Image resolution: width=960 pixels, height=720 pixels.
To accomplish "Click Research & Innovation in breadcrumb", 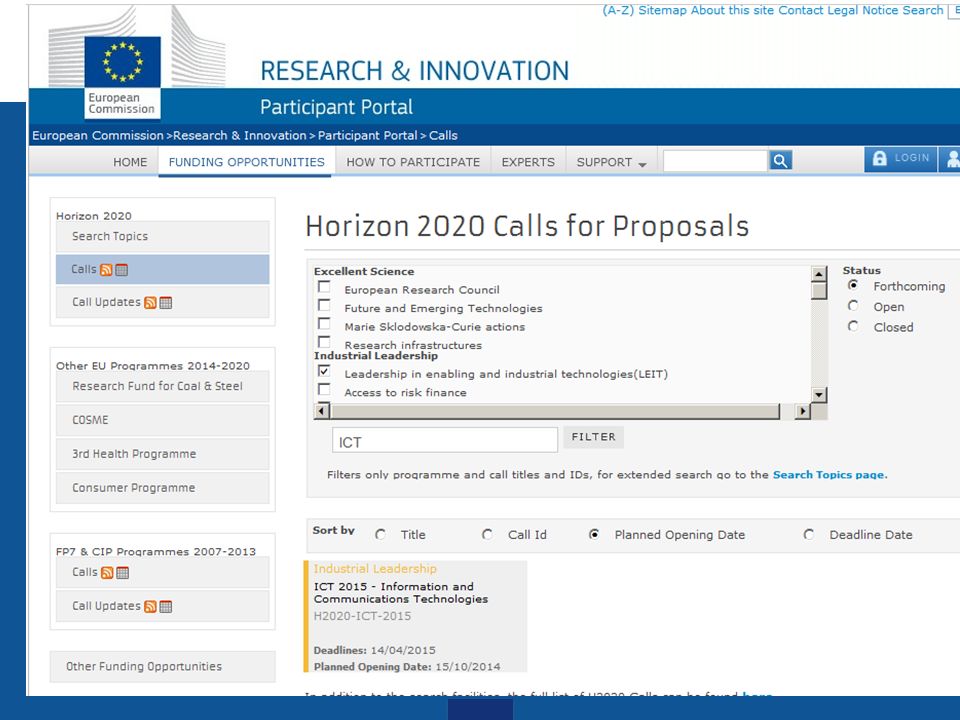I will [x=239, y=135].
